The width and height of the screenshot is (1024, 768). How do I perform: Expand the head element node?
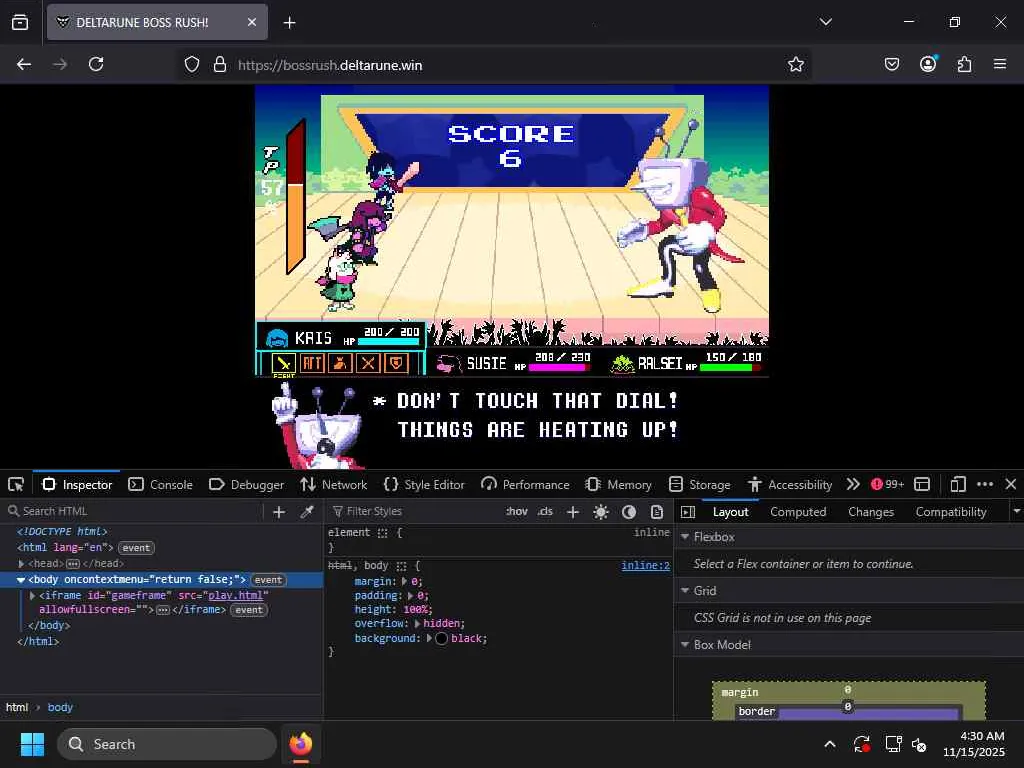[21, 564]
